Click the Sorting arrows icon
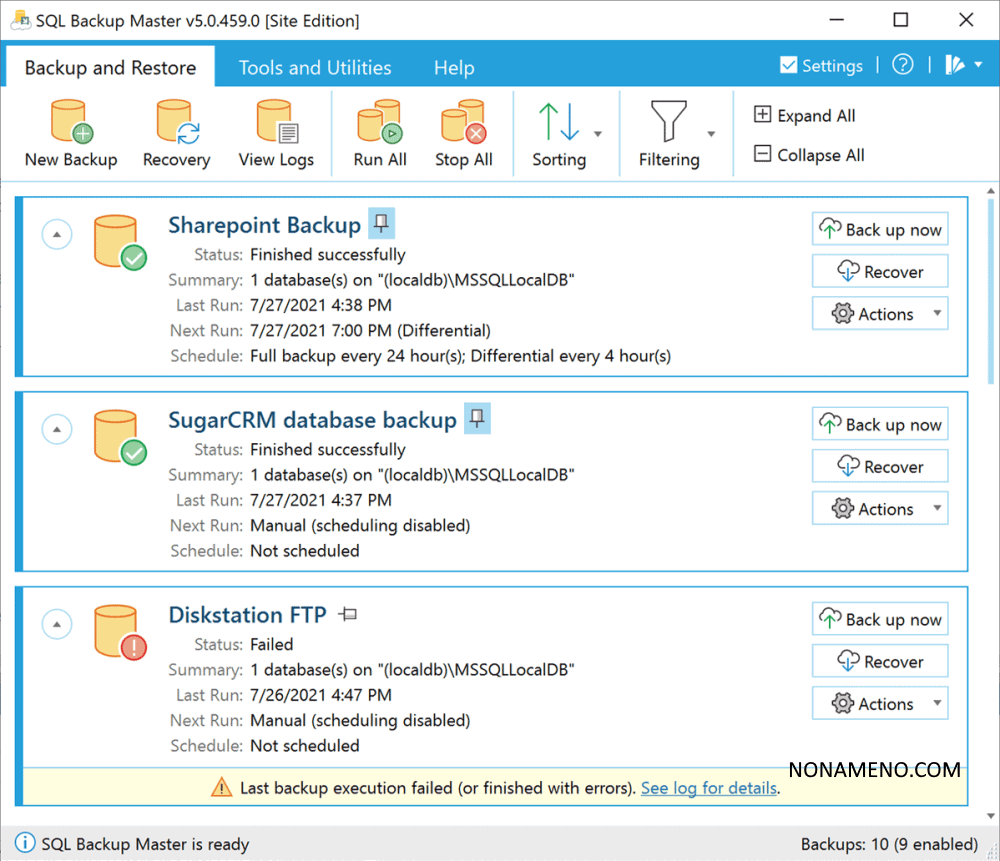The width and height of the screenshot is (1000, 861). pyautogui.click(x=559, y=123)
